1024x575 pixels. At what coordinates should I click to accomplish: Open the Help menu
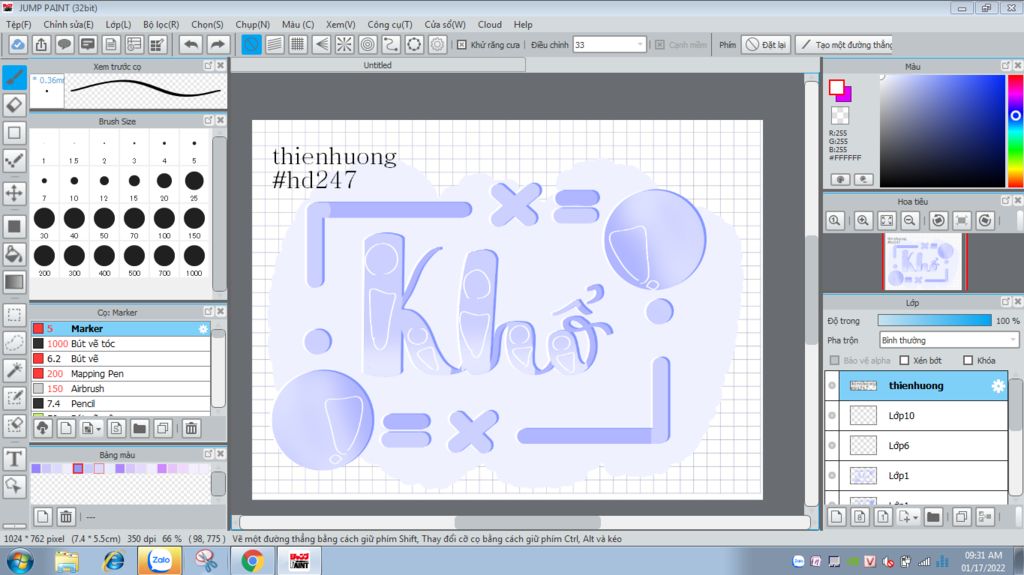tap(523, 24)
